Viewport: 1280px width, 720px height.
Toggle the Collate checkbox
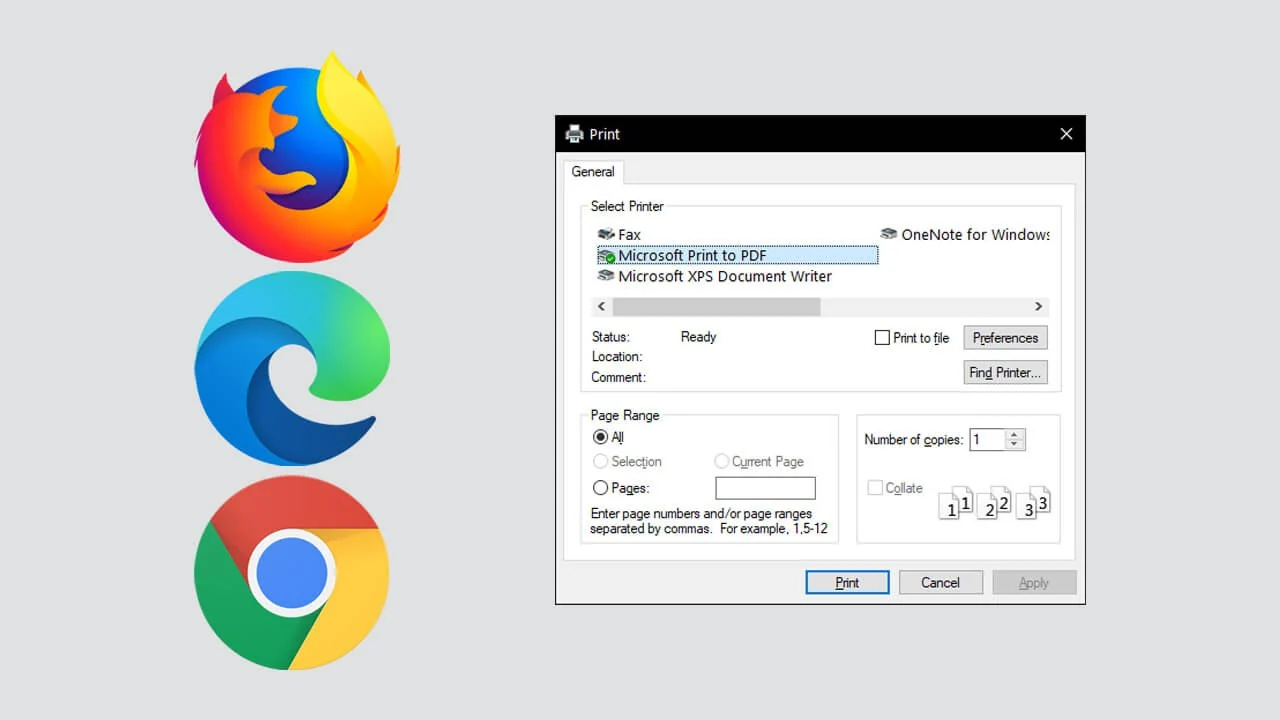click(x=875, y=488)
